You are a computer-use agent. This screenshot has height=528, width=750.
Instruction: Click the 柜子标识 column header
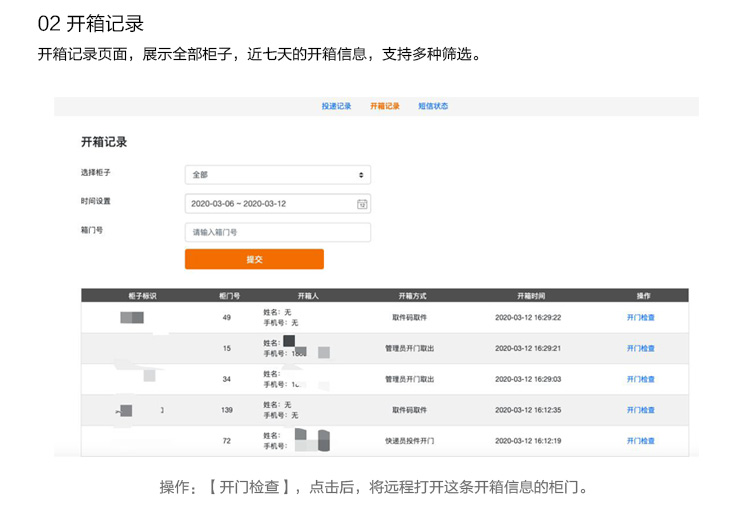click(143, 296)
